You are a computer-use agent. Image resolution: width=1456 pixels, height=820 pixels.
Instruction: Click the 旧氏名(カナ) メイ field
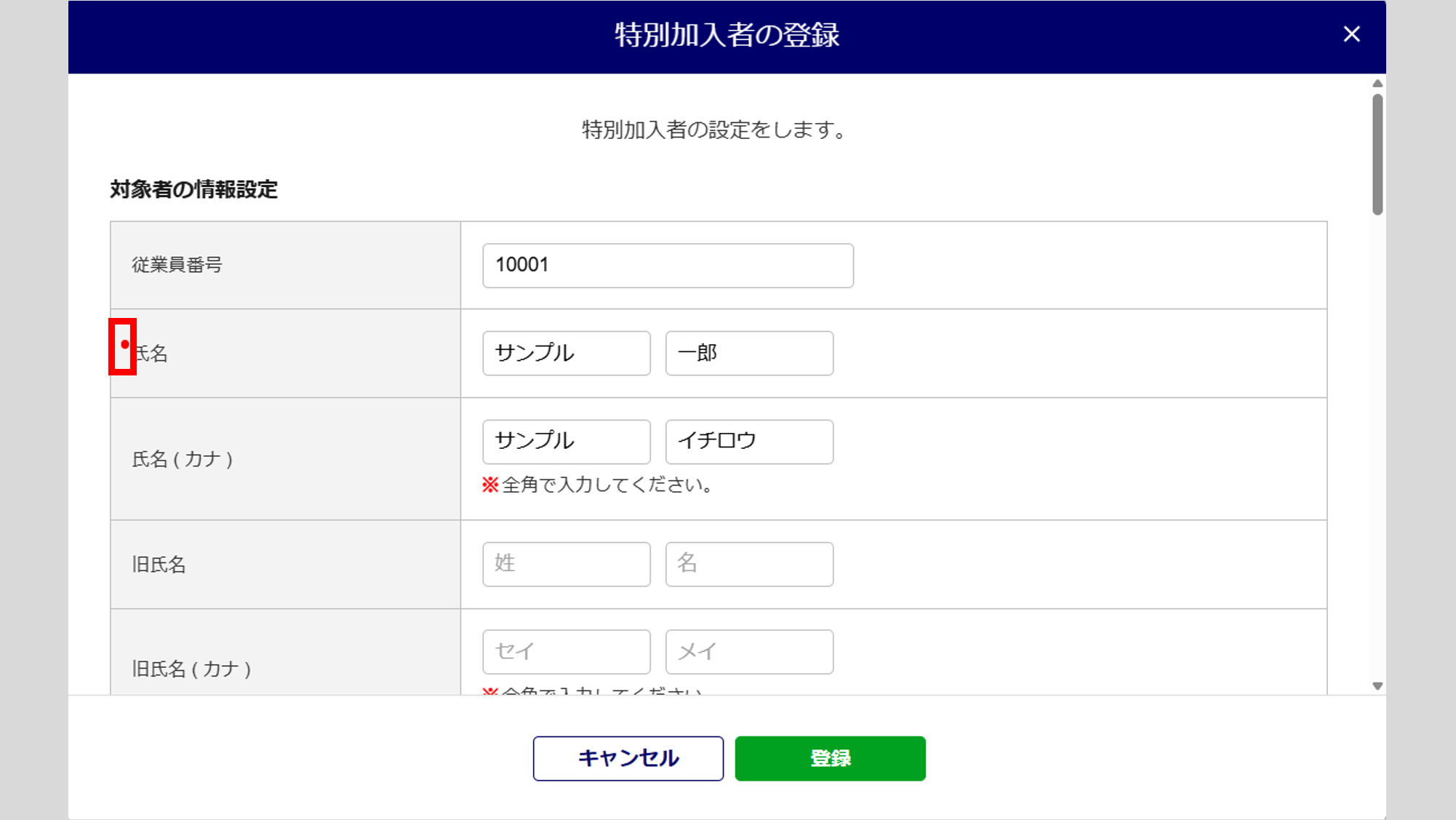point(748,652)
